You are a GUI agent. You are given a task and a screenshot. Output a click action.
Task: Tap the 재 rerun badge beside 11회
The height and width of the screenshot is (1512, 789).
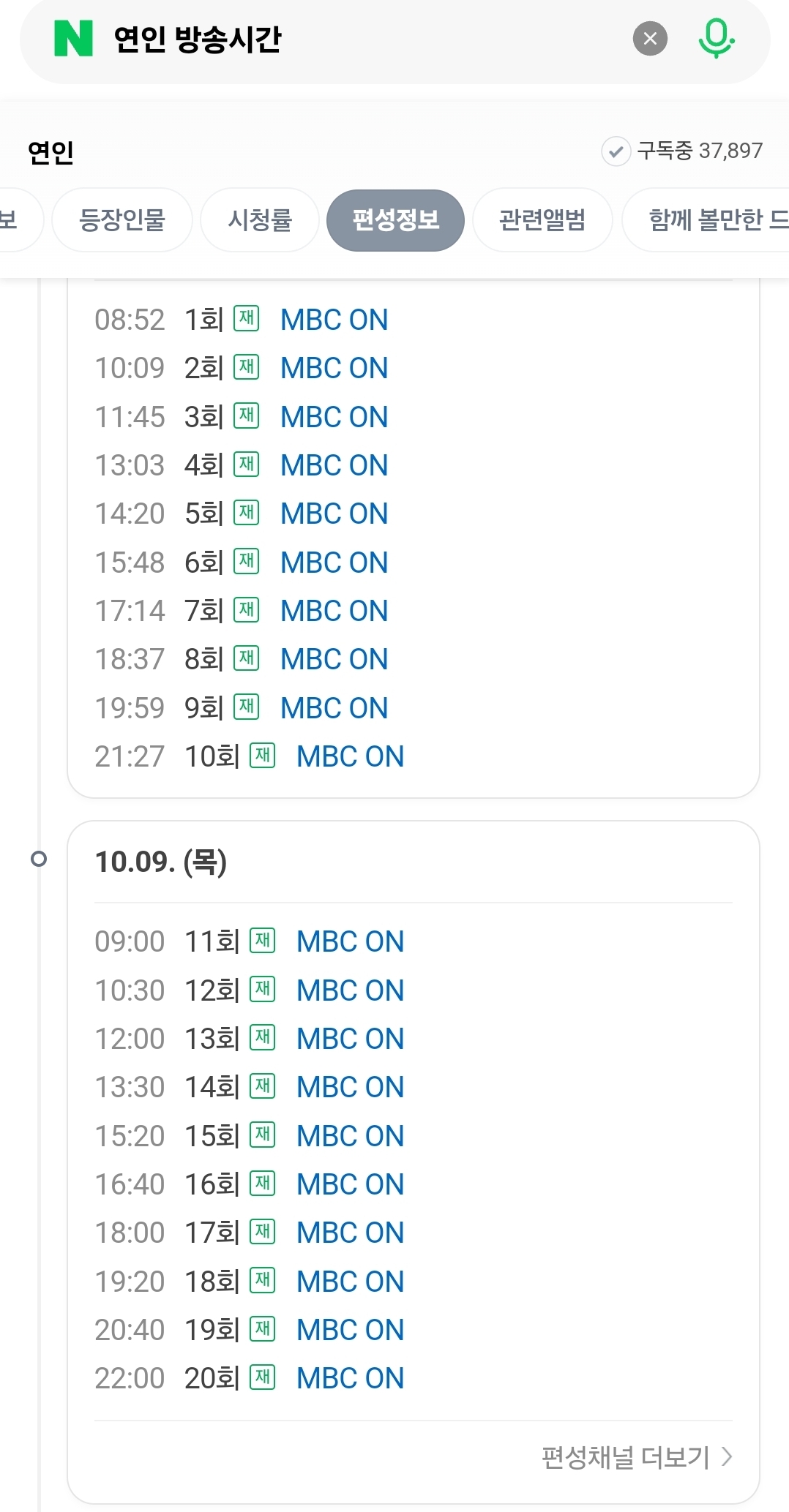click(x=263, y=941)
